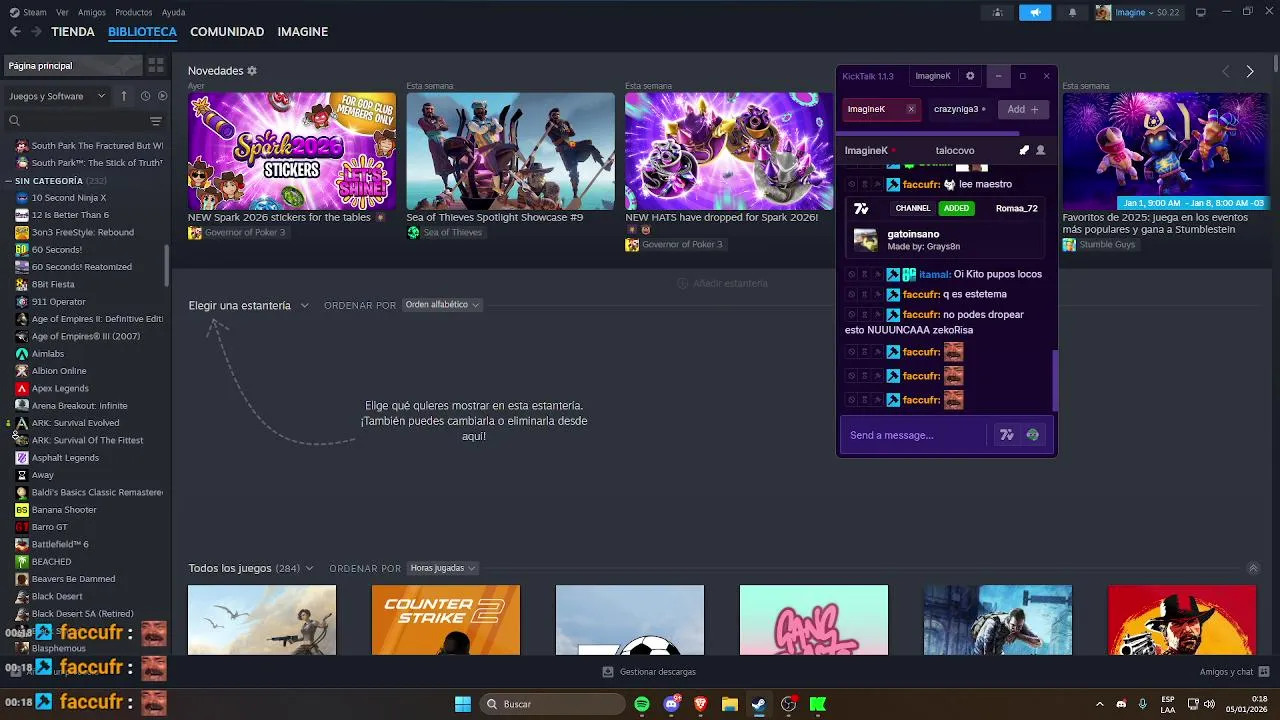Viewport: 1280px width, 720px height.
Task: Open the family/friends group icon in top bar
Action: (997, 13)
